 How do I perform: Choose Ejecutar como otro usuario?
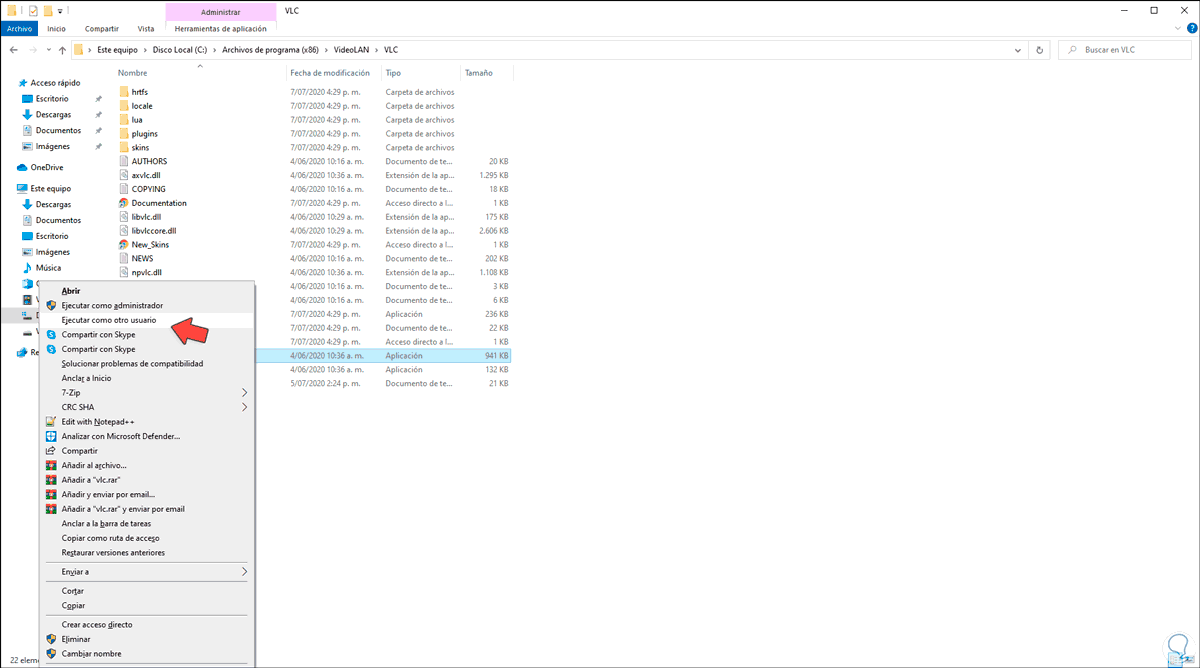tap(109, 320)
